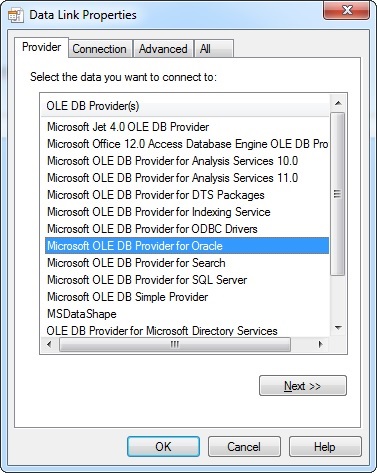The image size is (377, 473).
Task: Click the horizontal scrollbar right arrow
Action: [321, 344]
